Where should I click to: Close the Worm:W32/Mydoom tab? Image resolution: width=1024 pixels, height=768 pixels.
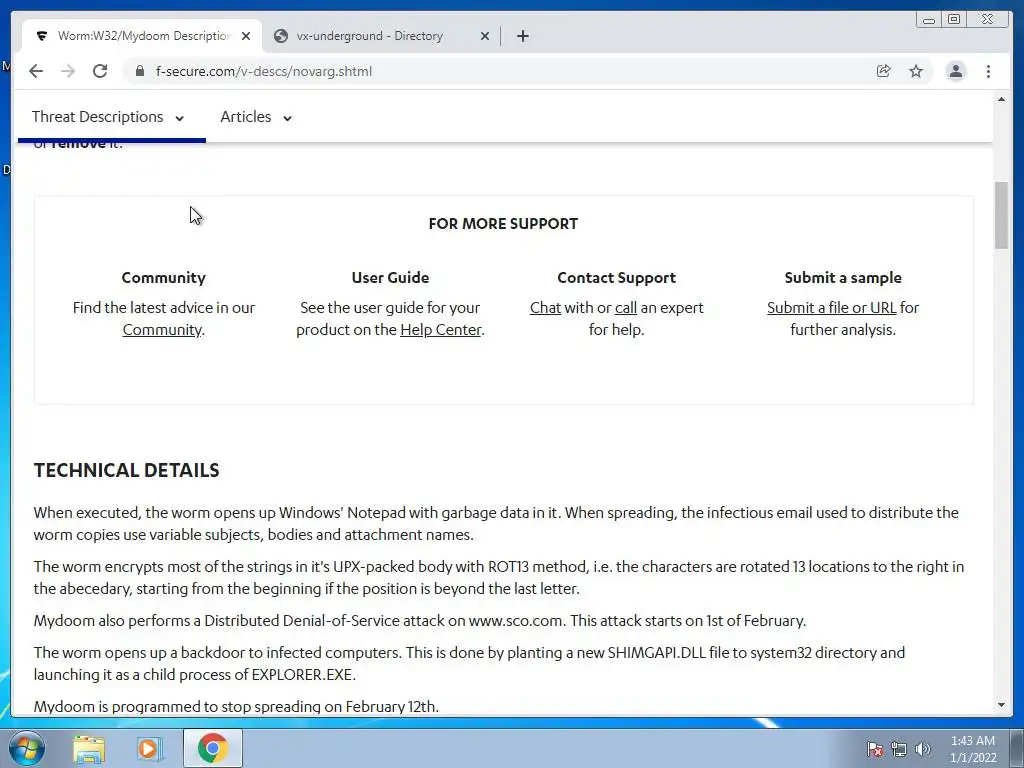[x=246, y=36]
